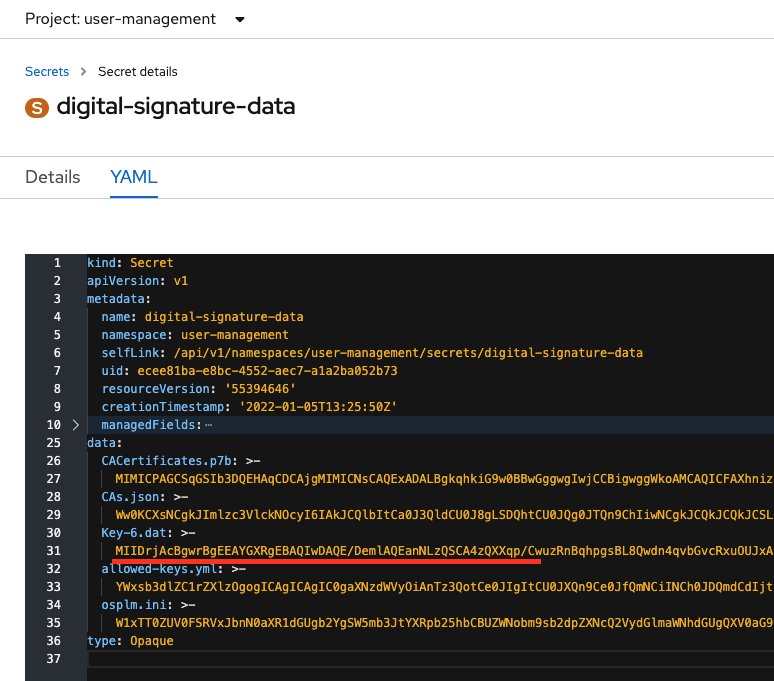
Task: Go to Secrets breadcrumb link
Action: 47,72
